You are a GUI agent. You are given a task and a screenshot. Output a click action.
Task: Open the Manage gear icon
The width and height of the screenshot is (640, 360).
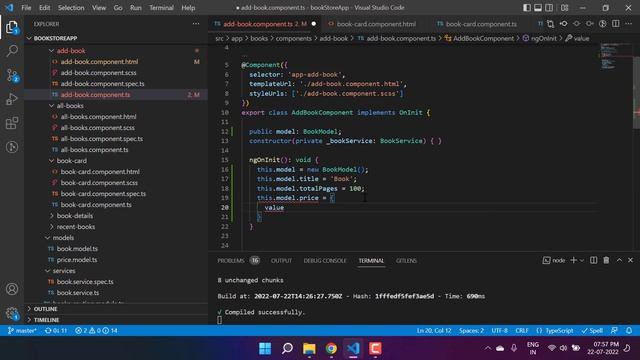point(12,313)
